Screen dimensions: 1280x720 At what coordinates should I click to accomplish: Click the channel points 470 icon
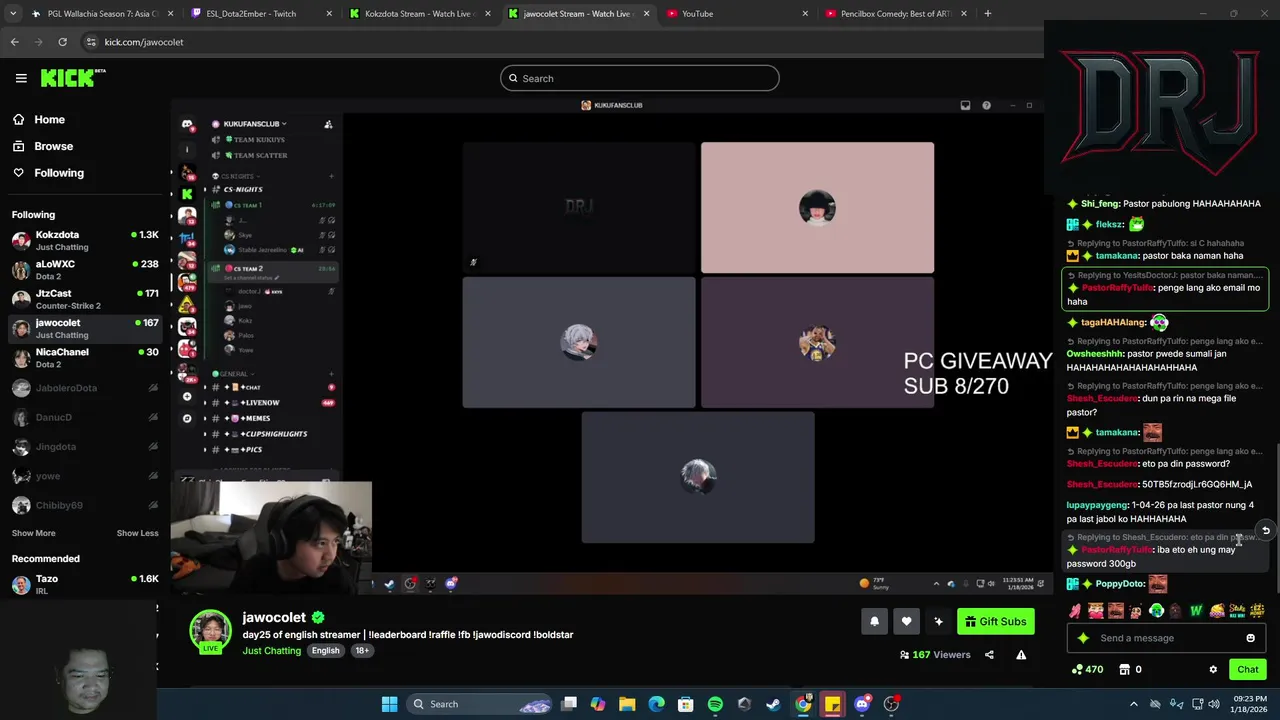[1086, 669]
